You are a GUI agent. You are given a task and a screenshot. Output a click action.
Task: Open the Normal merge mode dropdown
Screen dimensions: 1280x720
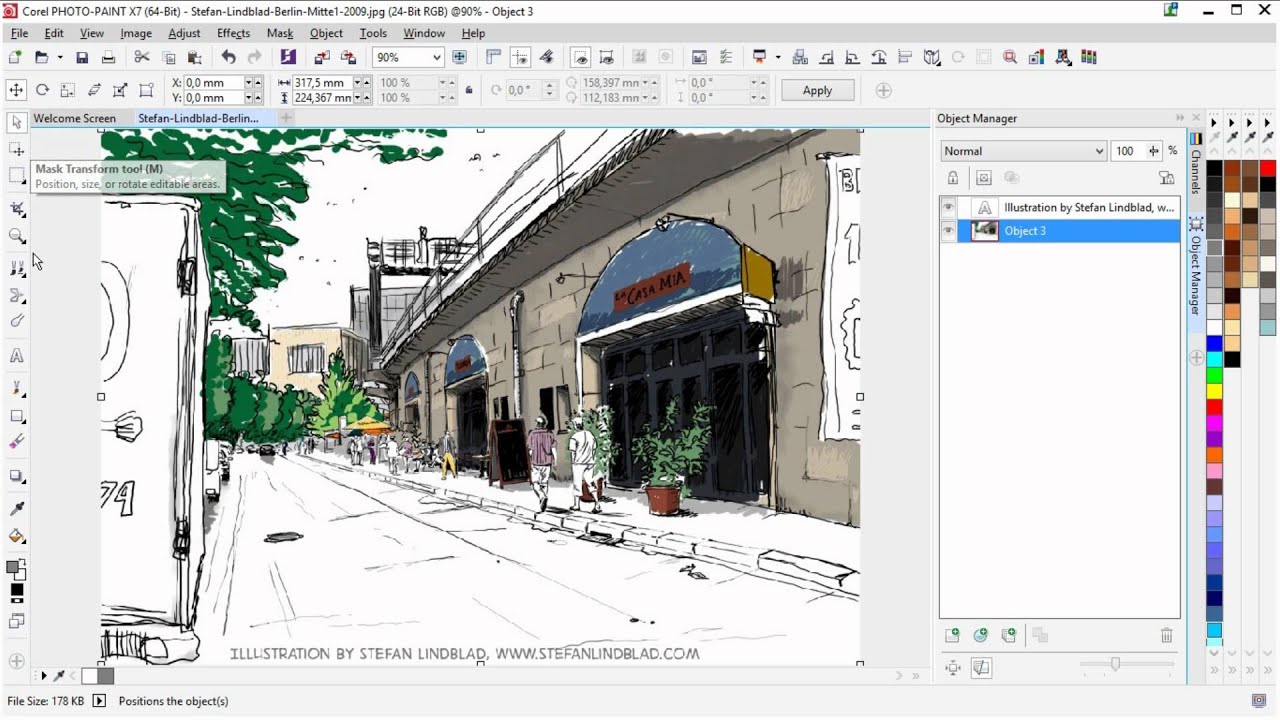click(1024, 151)
